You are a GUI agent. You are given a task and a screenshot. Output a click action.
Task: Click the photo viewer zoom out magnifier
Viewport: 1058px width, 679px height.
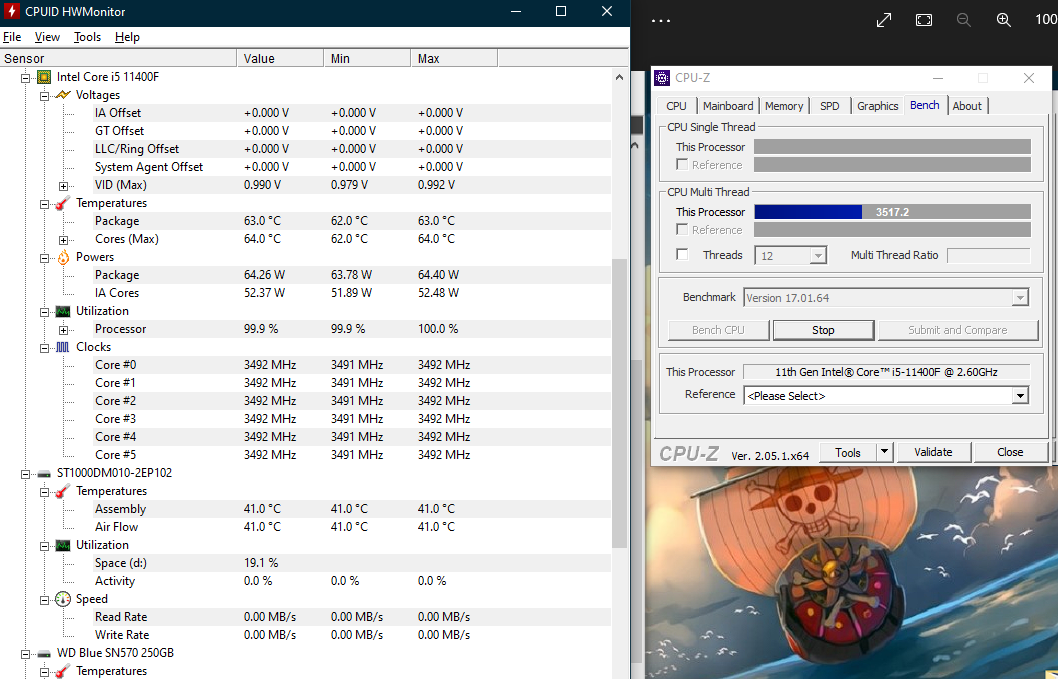(964, 20)
